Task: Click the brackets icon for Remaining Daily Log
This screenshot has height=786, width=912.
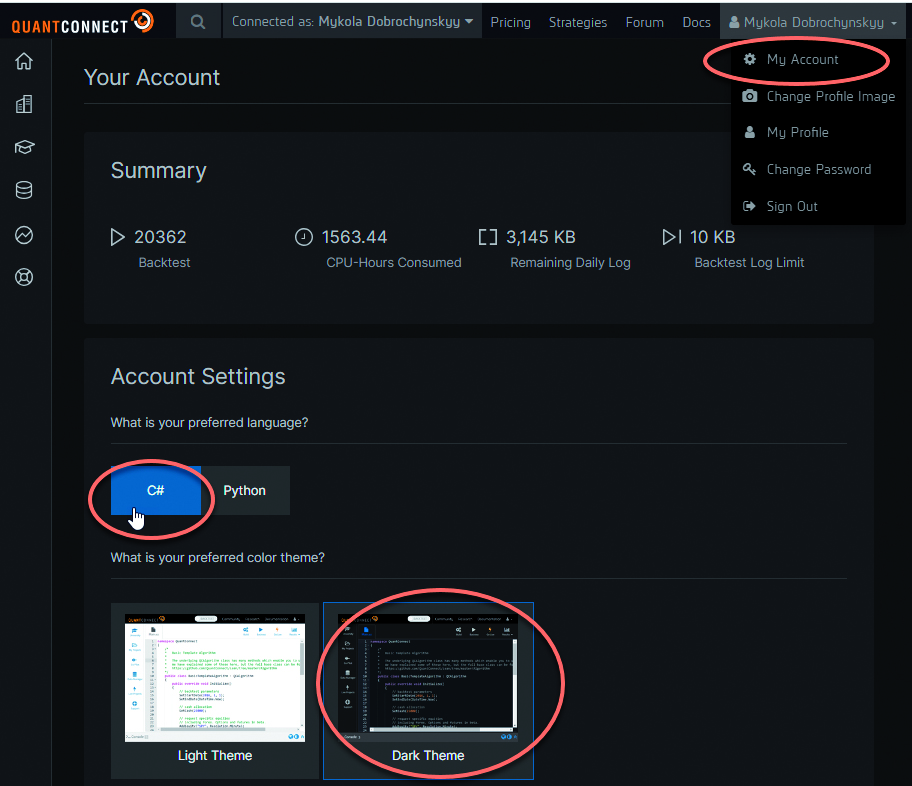Action: tap(487, 237)
